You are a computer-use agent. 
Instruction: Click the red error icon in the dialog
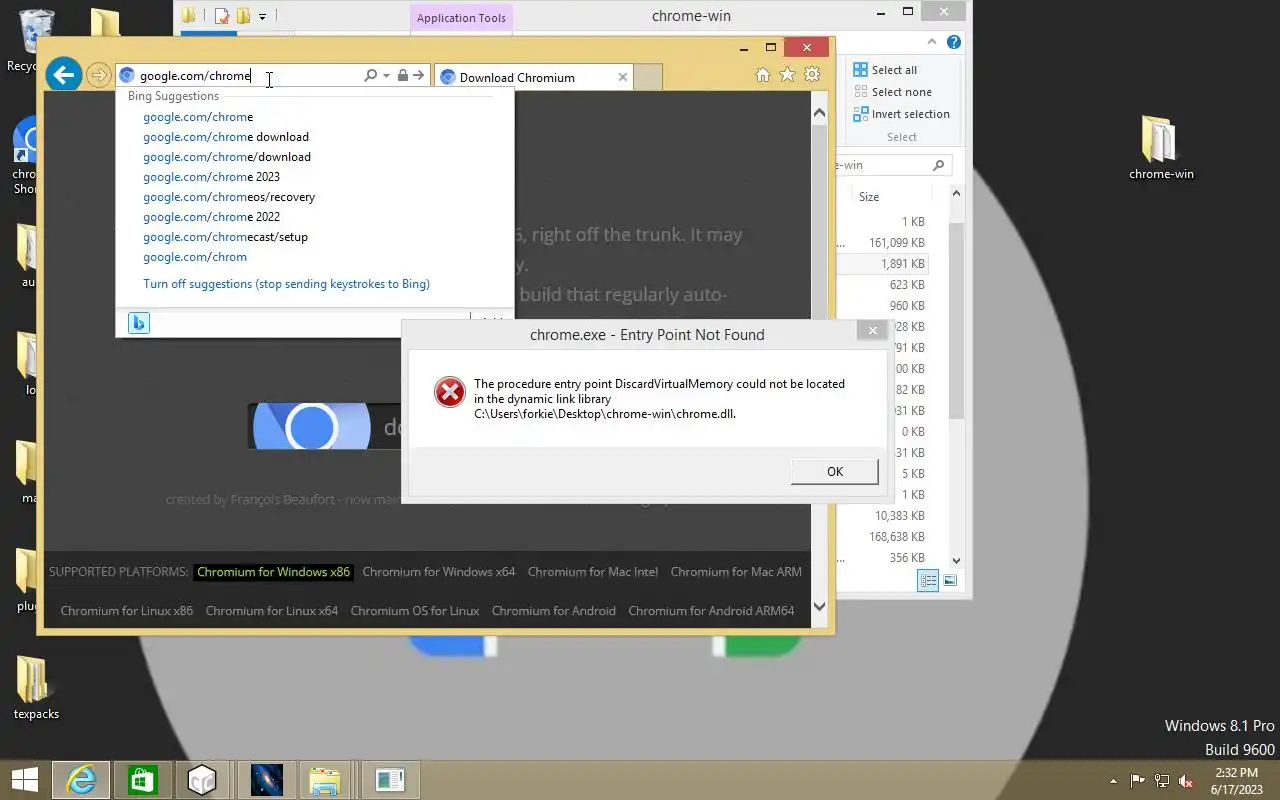coord(450,392)
